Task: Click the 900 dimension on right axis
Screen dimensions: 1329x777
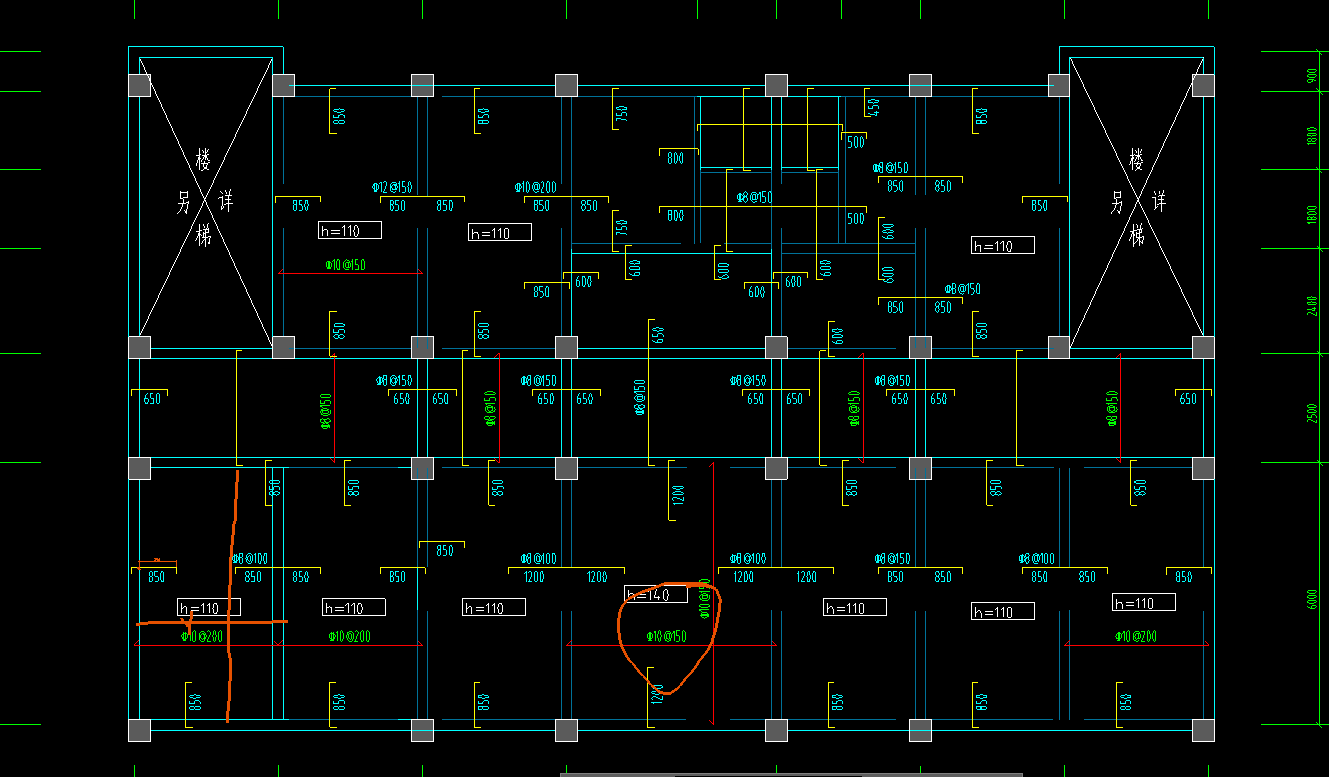Action: (x=1312, y=77)
